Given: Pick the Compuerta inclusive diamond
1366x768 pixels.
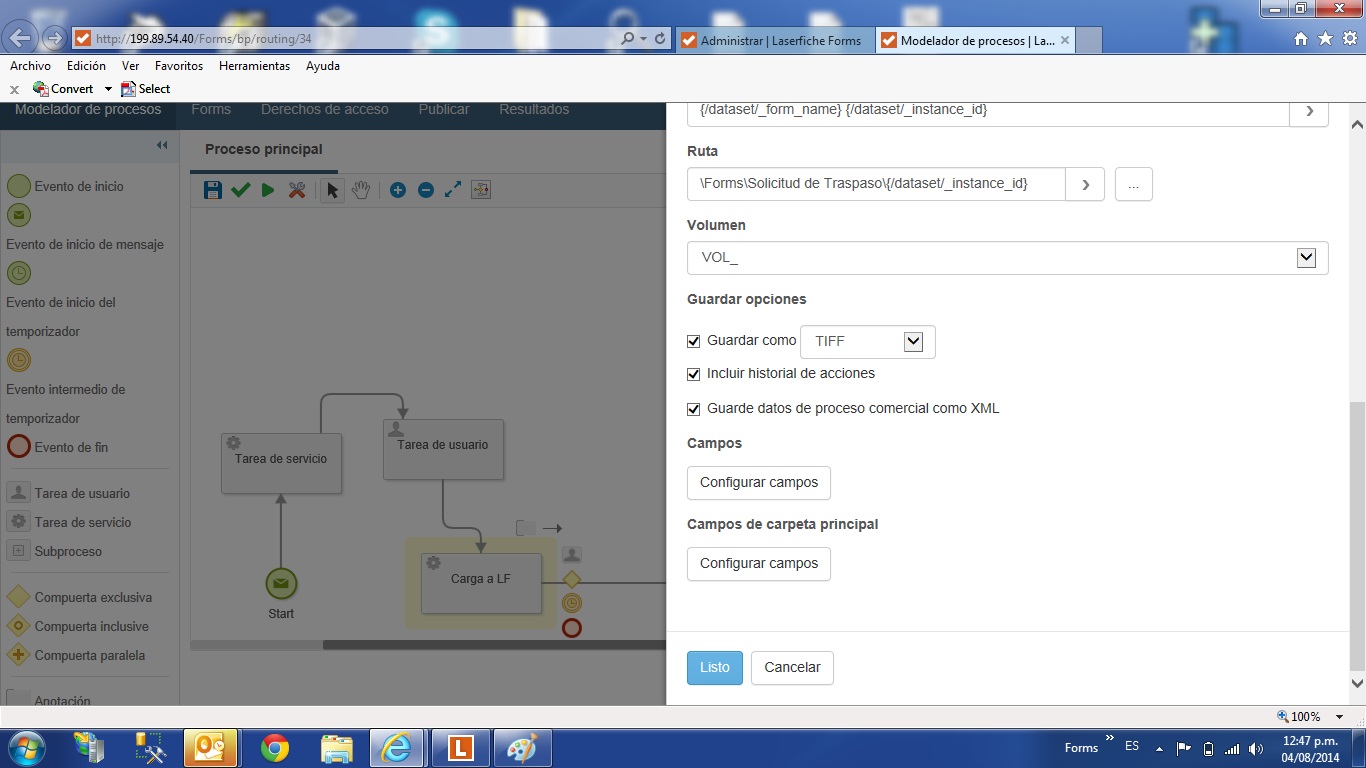Looking at the screenshot, I should tap(18, 626).
